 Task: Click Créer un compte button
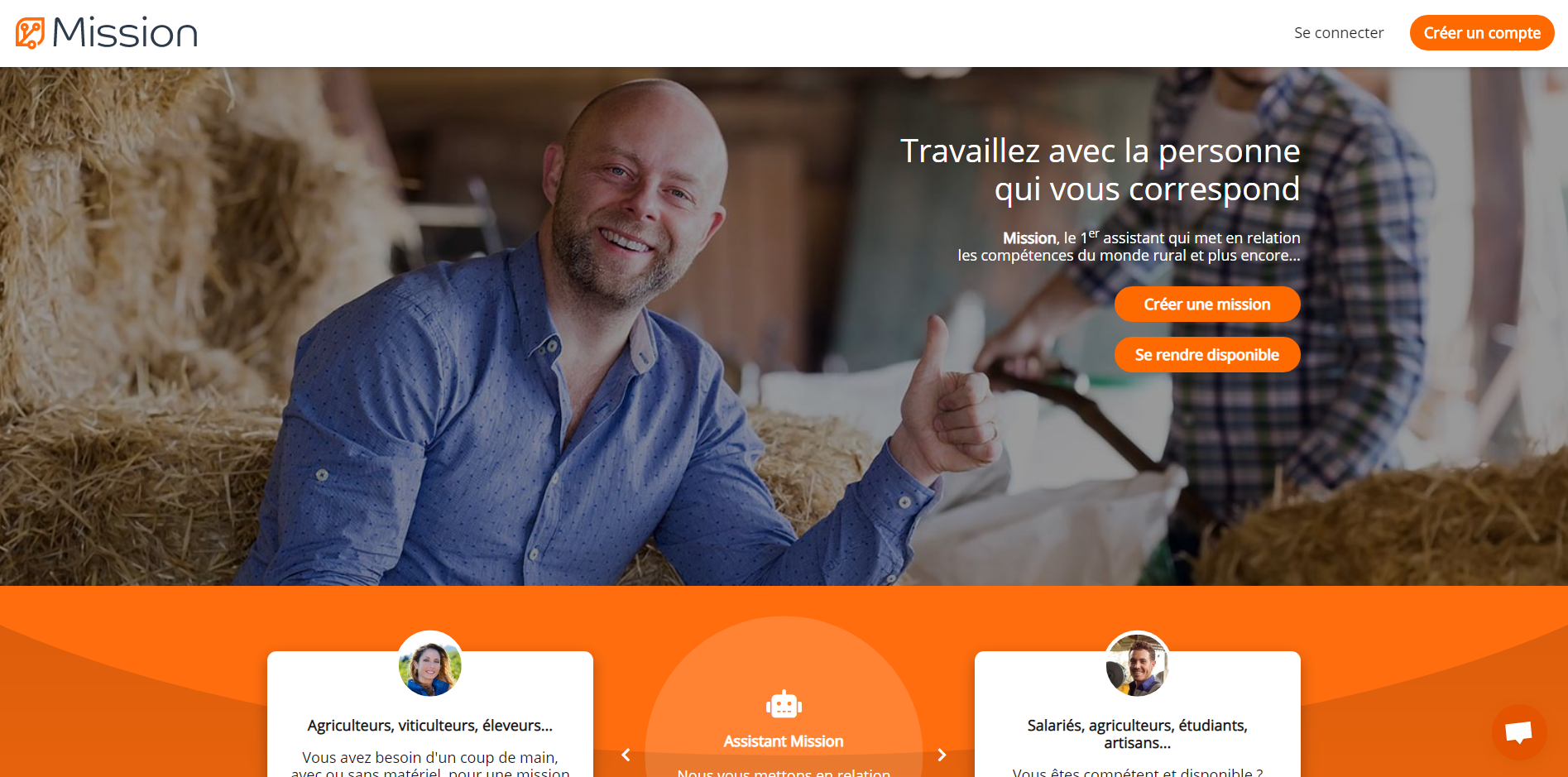[x=1482, y=33]
